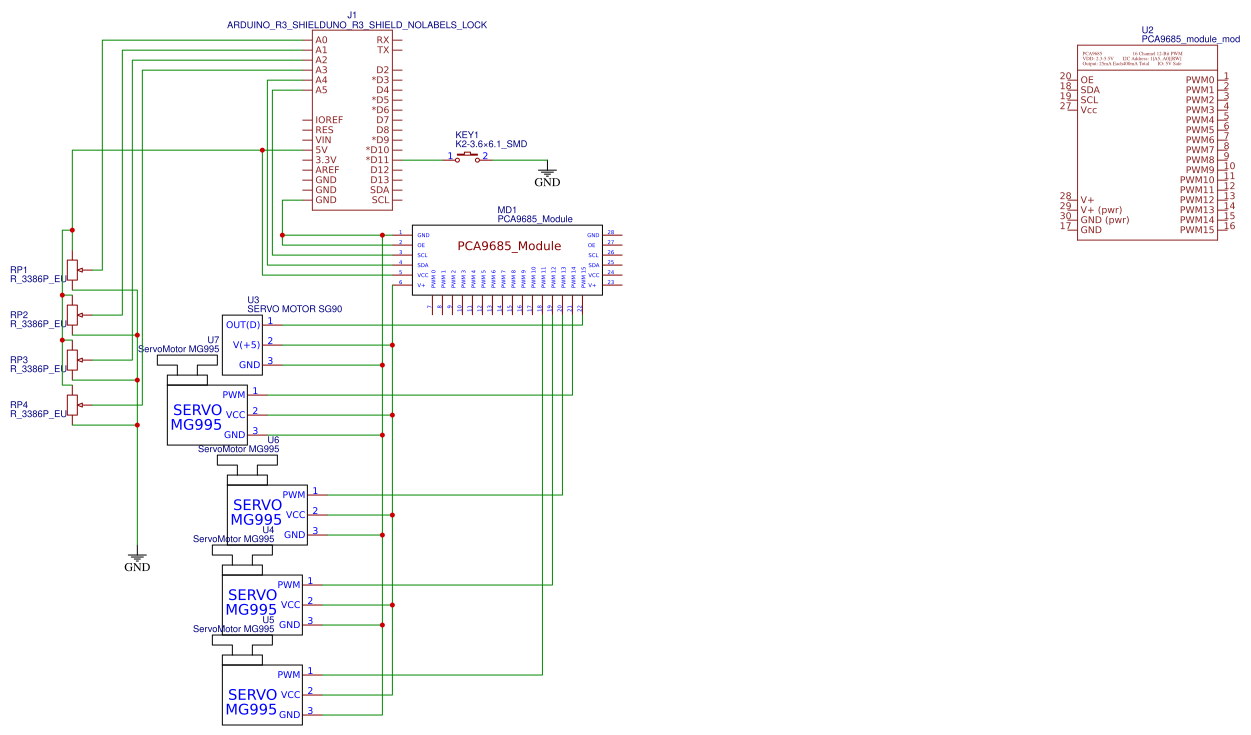This screenshot has width=1251, height=735.
Task: Click the D12 pin label on J1
Action: 380,170
